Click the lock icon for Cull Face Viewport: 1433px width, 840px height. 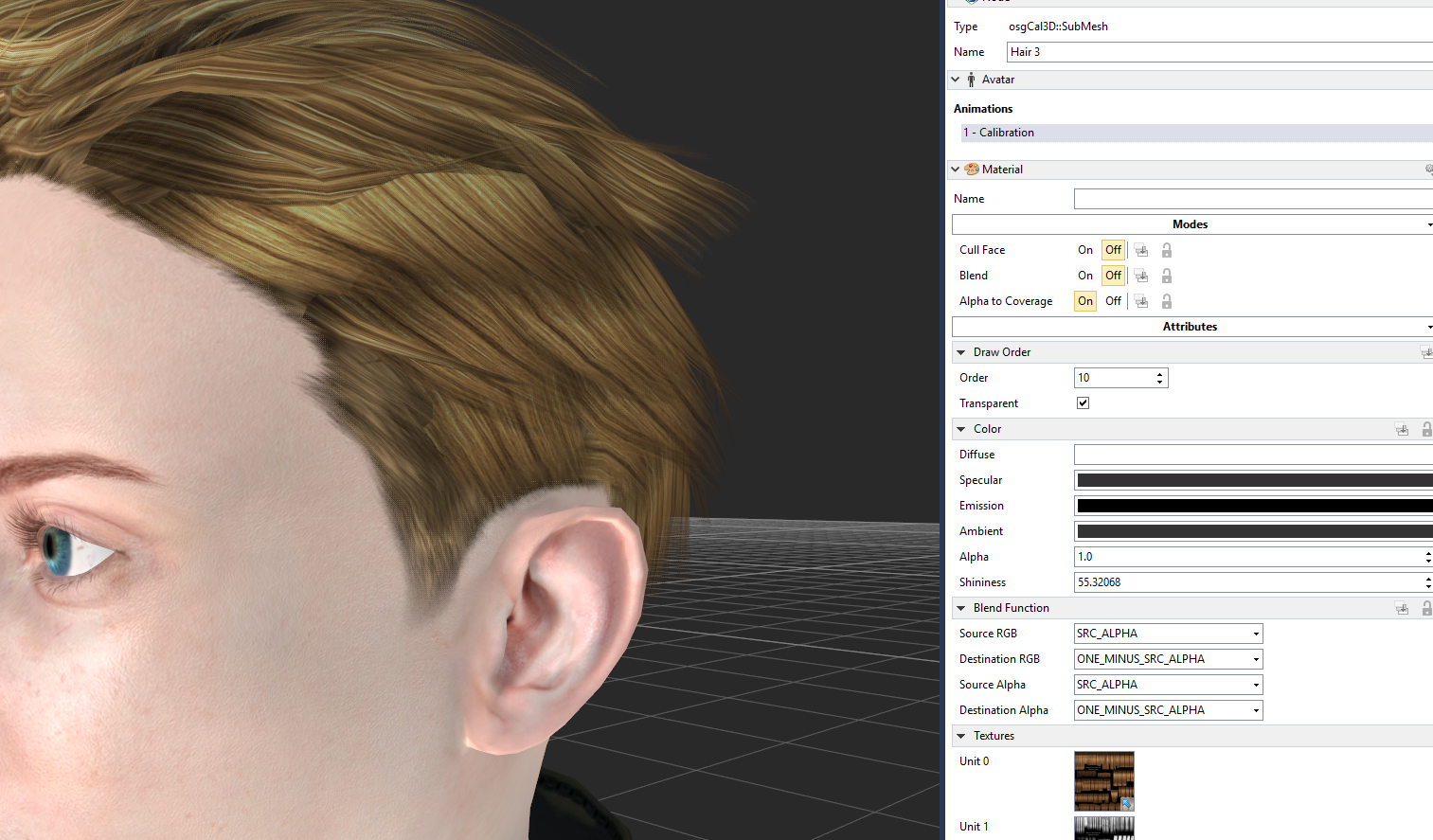point(1167,250)
